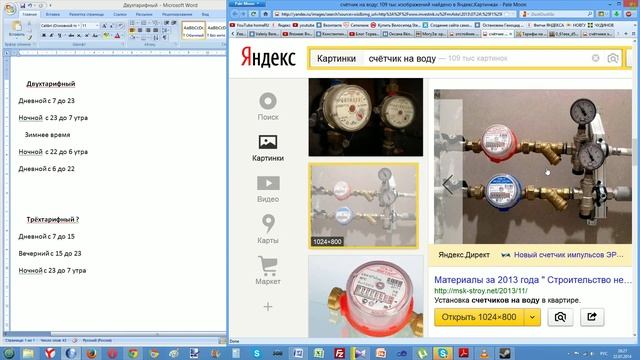Open Word's Вставка ribbon tab
Image resolution: width=640 pixels, height=360 pixels.
[53, 14]
